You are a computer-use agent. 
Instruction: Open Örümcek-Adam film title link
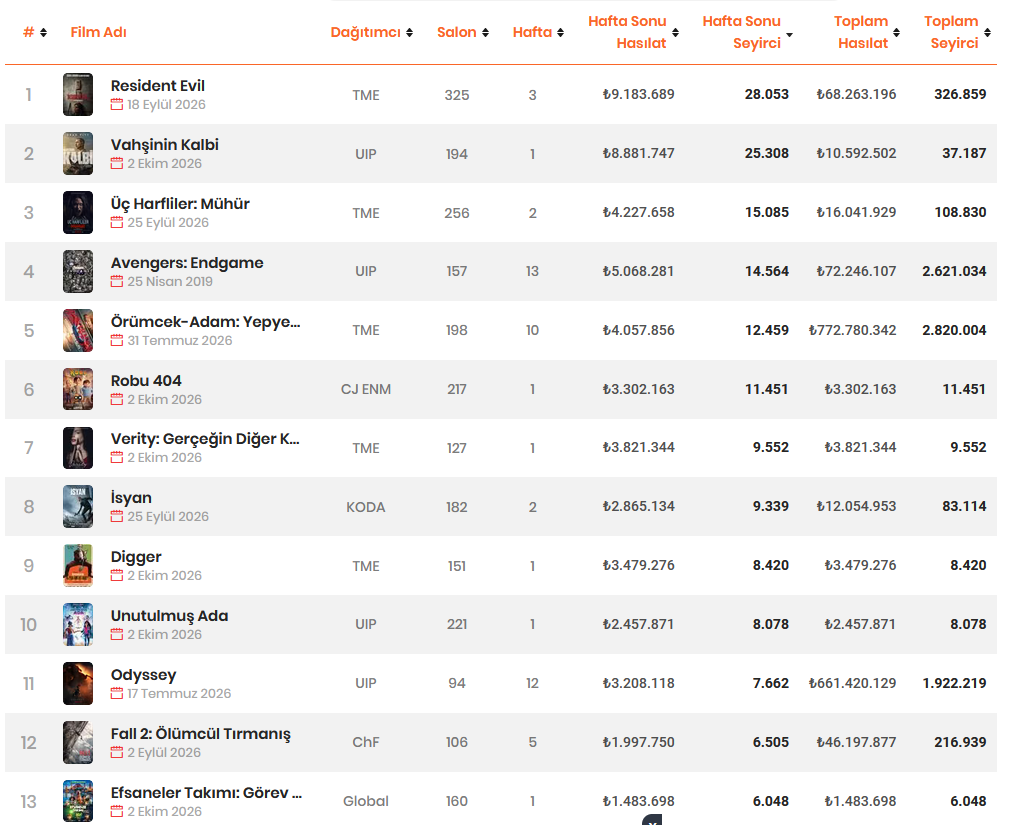(206, 322)
